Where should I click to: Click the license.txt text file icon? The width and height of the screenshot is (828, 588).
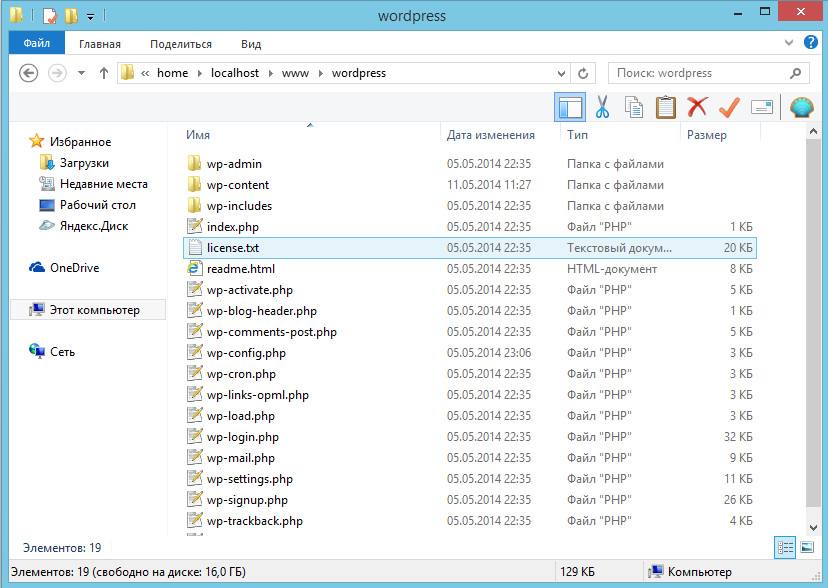pyautogui.click(x=194, y=247)
